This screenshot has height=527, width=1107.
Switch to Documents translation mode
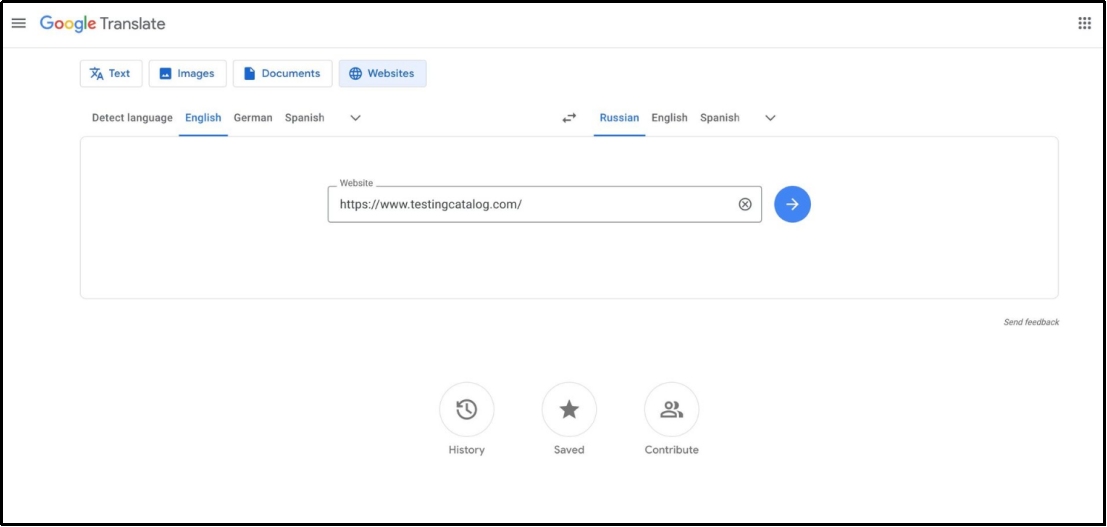coord(282,74)
